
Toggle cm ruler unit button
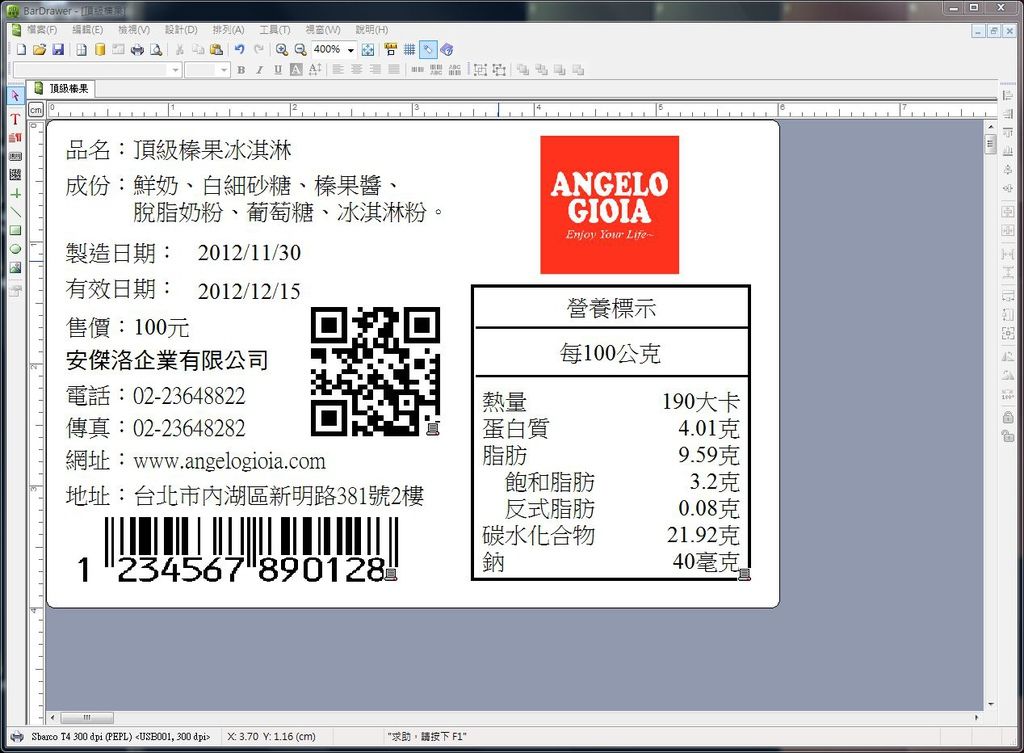click(36, 110)
